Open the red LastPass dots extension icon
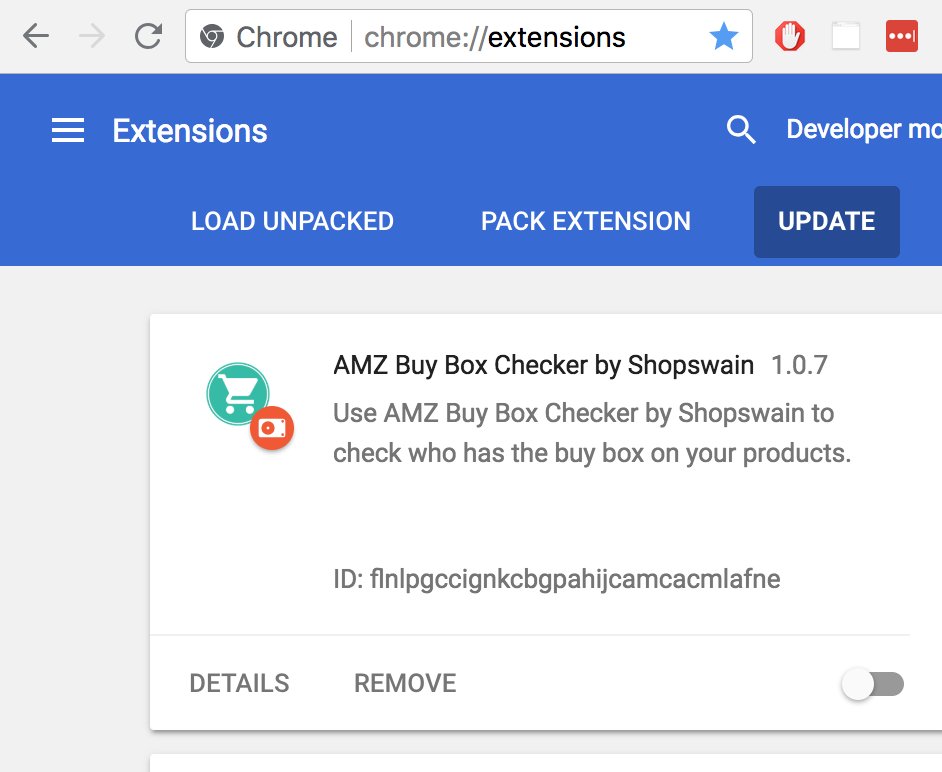This screenshot has height=772, width=942. click(902, 37)
